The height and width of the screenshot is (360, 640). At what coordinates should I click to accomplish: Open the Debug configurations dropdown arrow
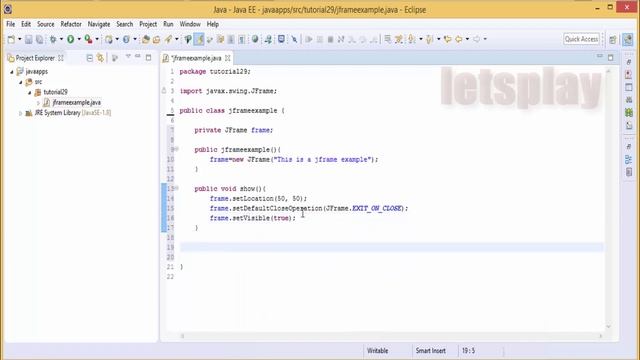[x=61, y=39]
